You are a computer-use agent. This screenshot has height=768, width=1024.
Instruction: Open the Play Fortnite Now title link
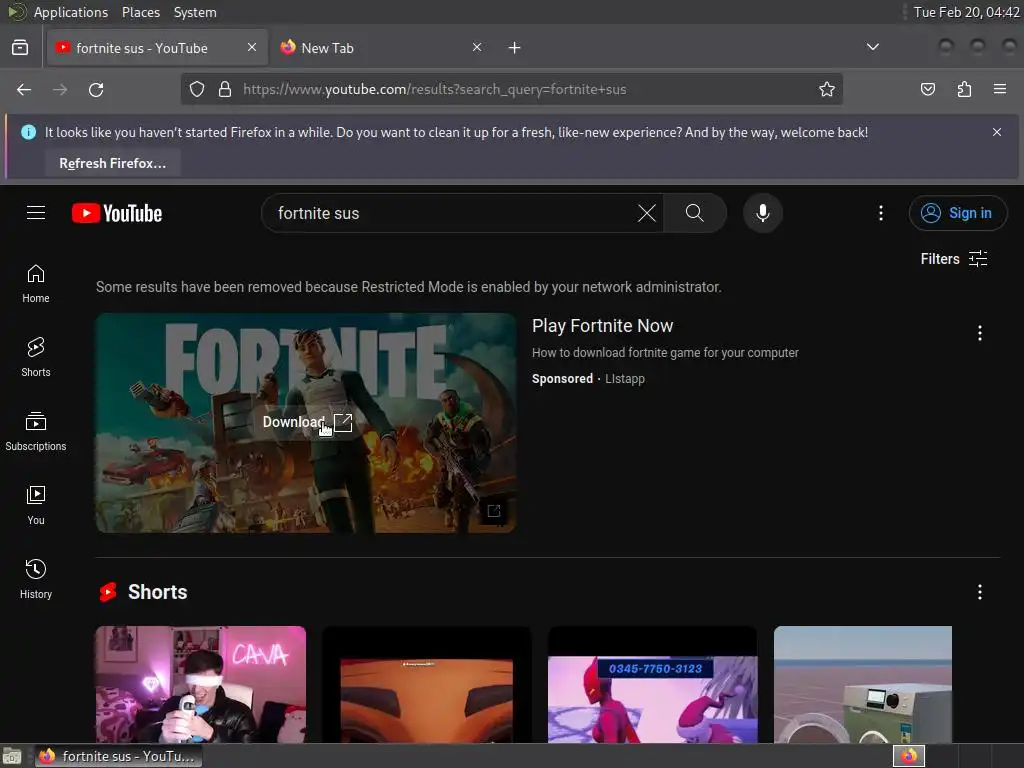(602, 326)
